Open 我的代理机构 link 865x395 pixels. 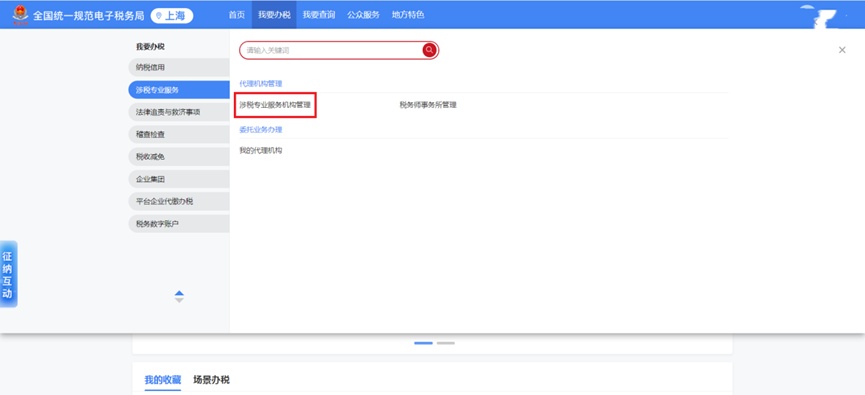[x=261, y=151]
